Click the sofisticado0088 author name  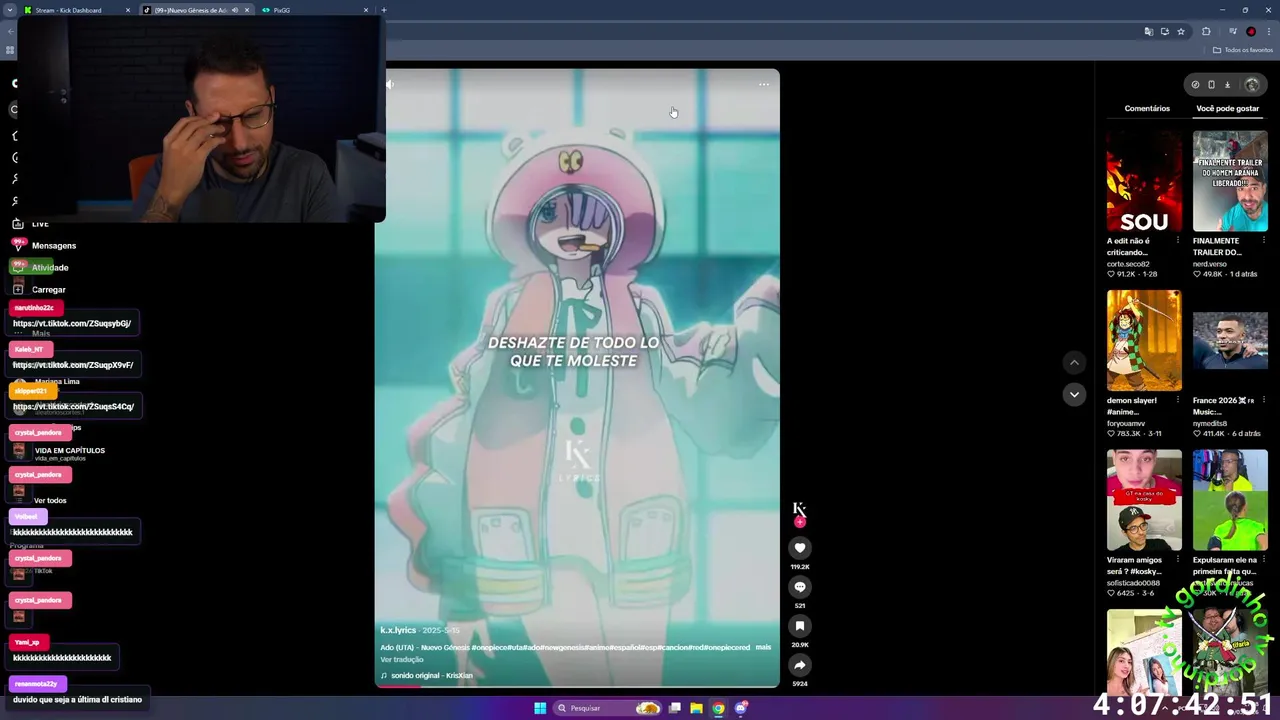(x=1133, y=582)
